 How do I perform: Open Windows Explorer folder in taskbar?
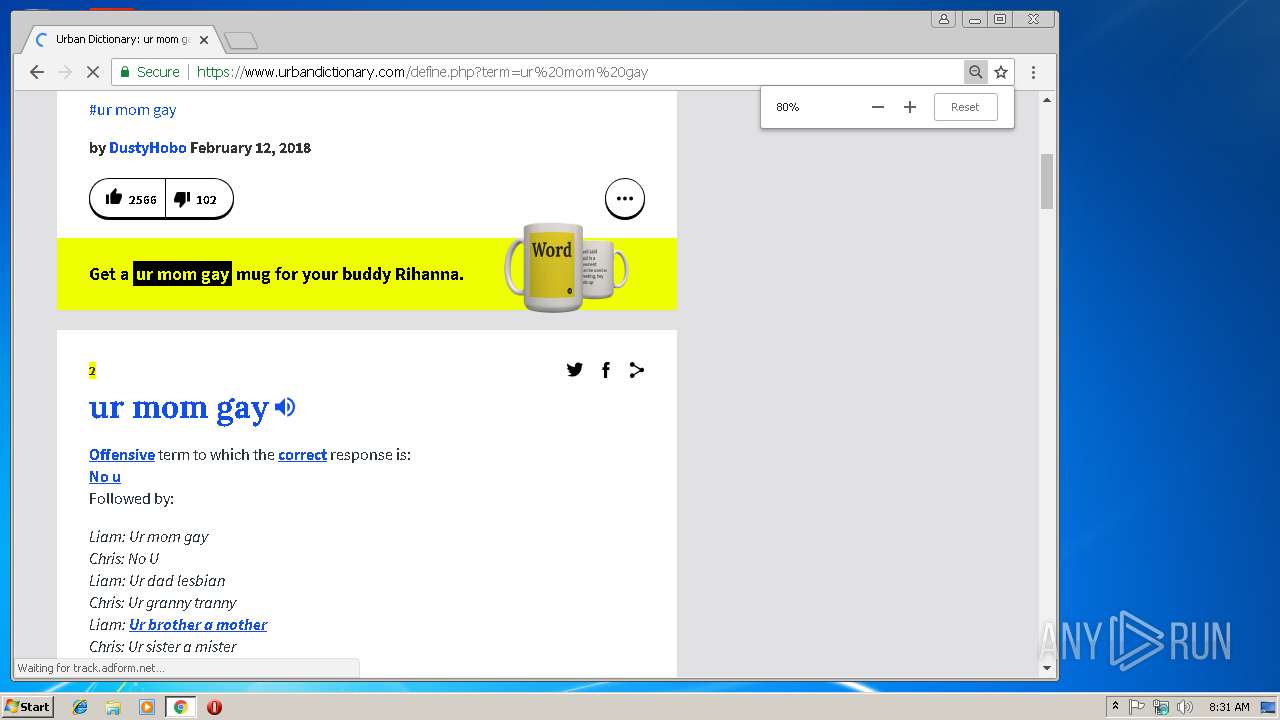pyautogui.click(x=113, y=707)
